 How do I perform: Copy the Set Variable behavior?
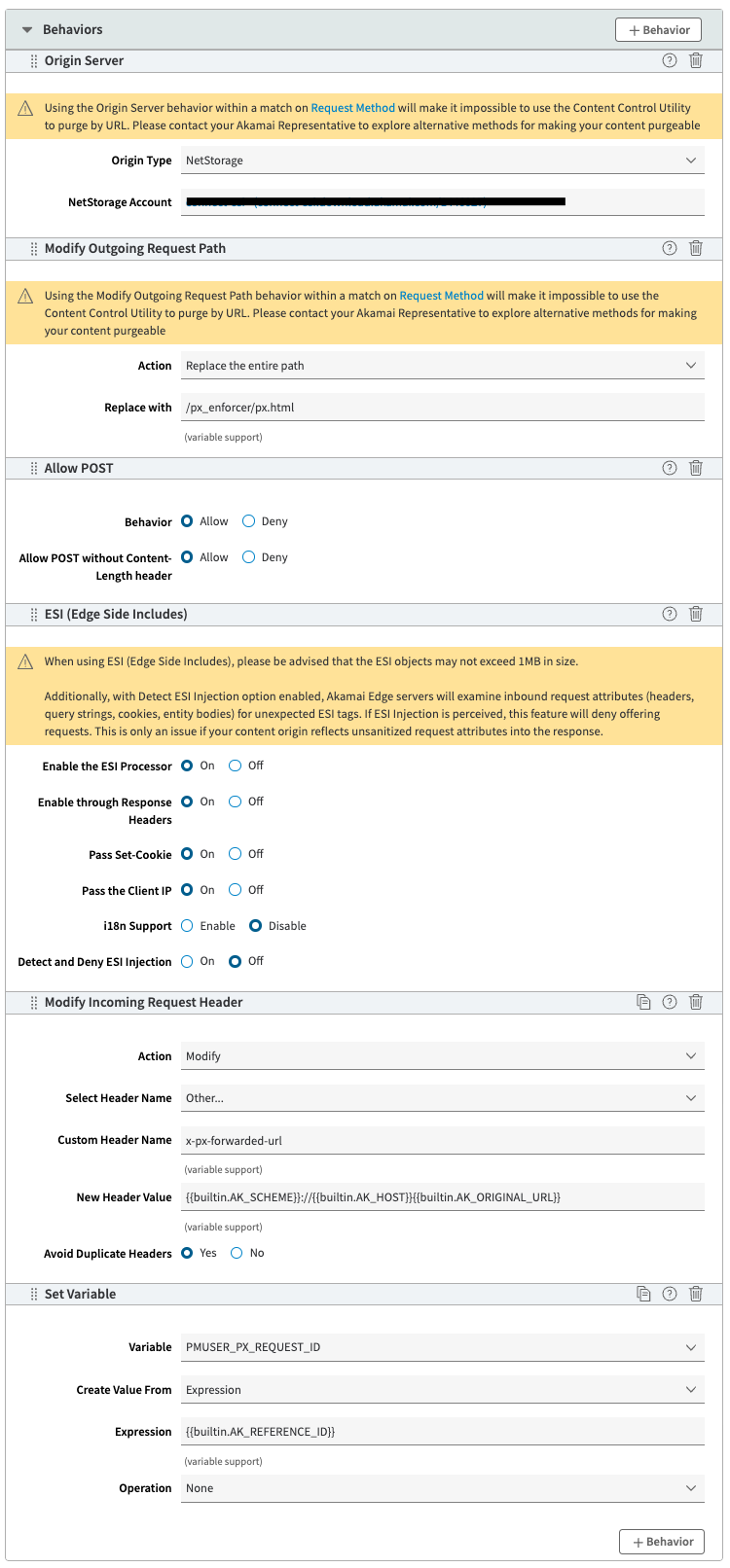point(643,1294)
